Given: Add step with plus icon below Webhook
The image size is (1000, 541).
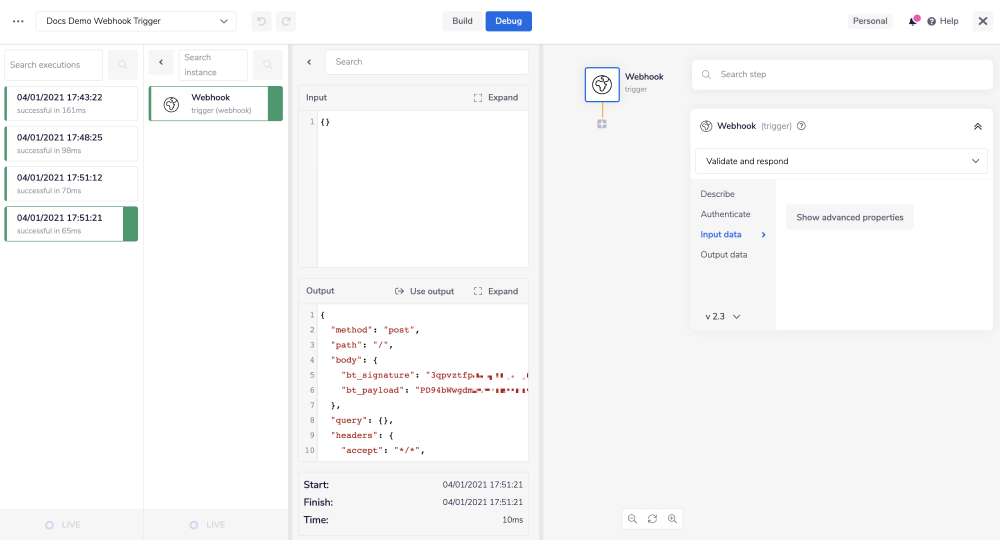Looking at the screenshot, I should 602,124.
